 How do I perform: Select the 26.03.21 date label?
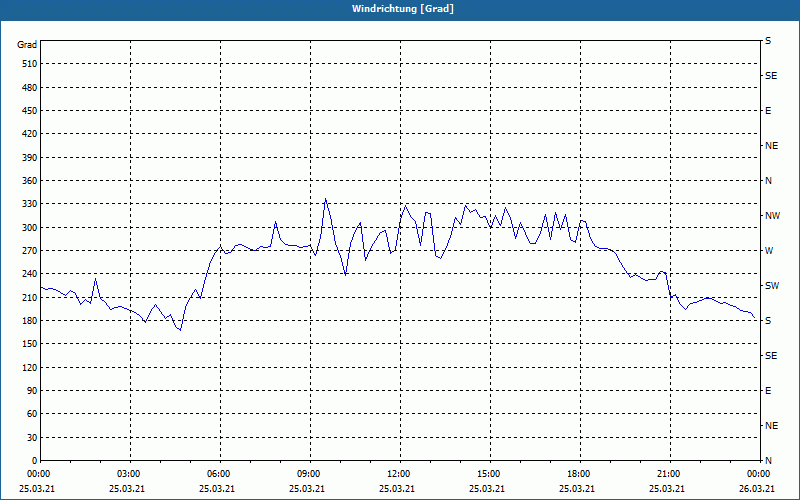pos(758,489)
